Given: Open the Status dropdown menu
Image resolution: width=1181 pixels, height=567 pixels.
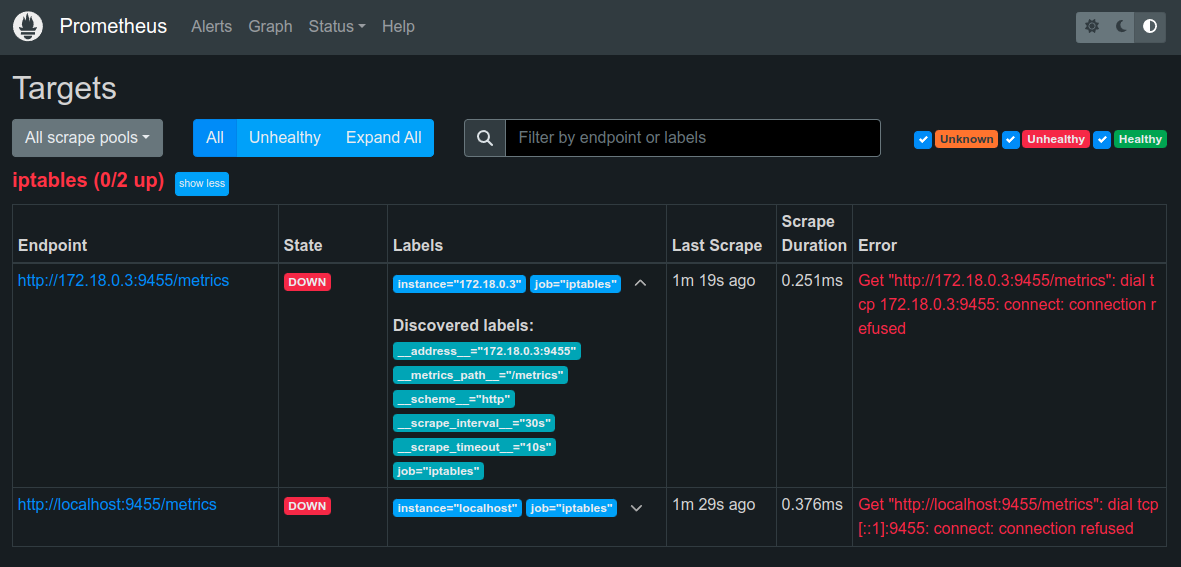Looking at the screenshot, I should coord(337,26).
